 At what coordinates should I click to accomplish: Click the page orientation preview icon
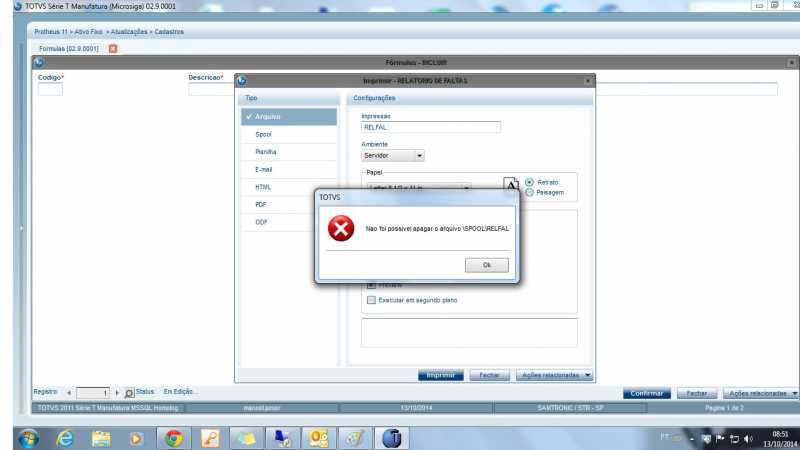(x=511, y=184)
